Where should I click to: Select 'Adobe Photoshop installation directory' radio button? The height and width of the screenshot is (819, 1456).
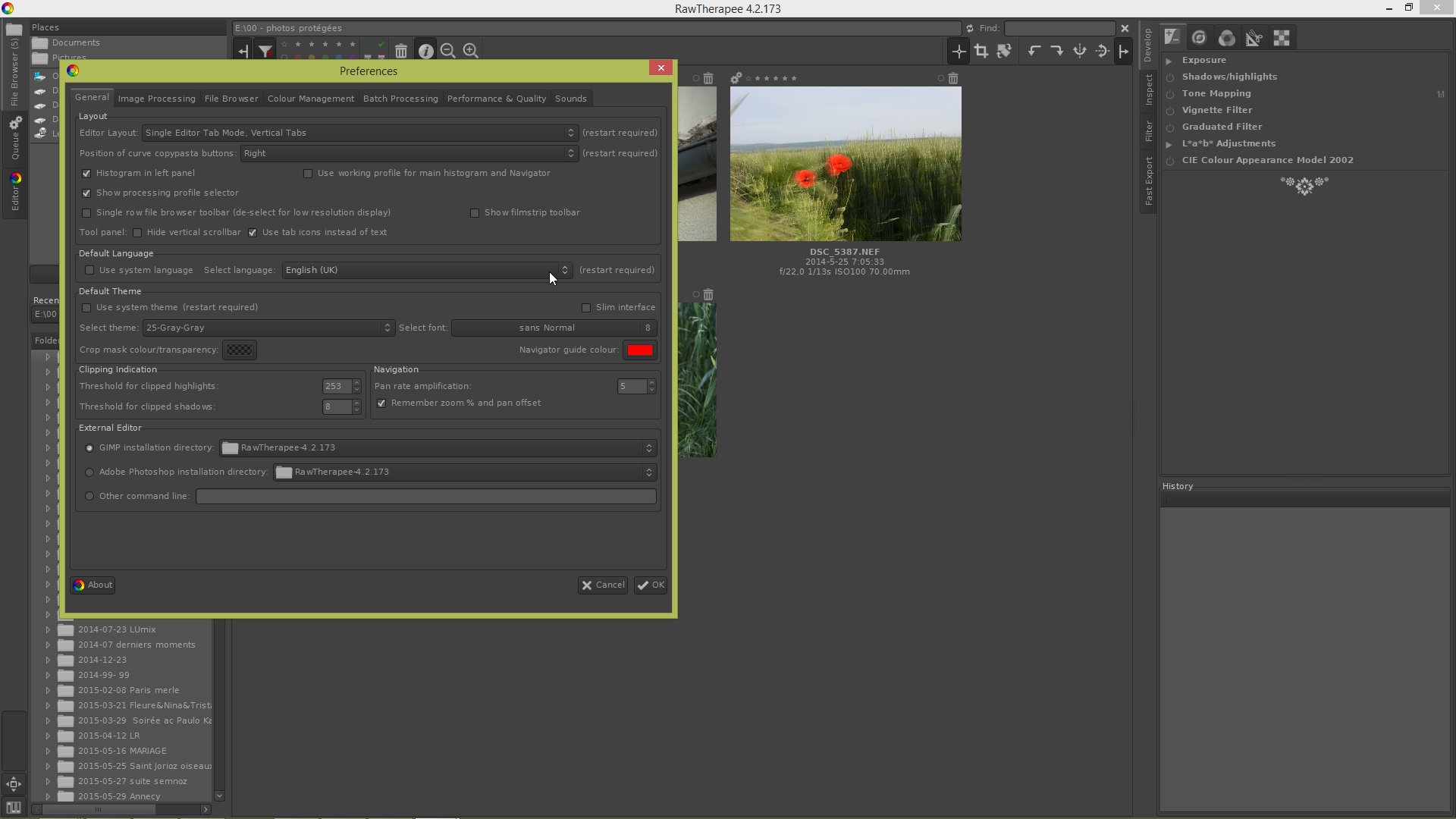pos(89,472)
